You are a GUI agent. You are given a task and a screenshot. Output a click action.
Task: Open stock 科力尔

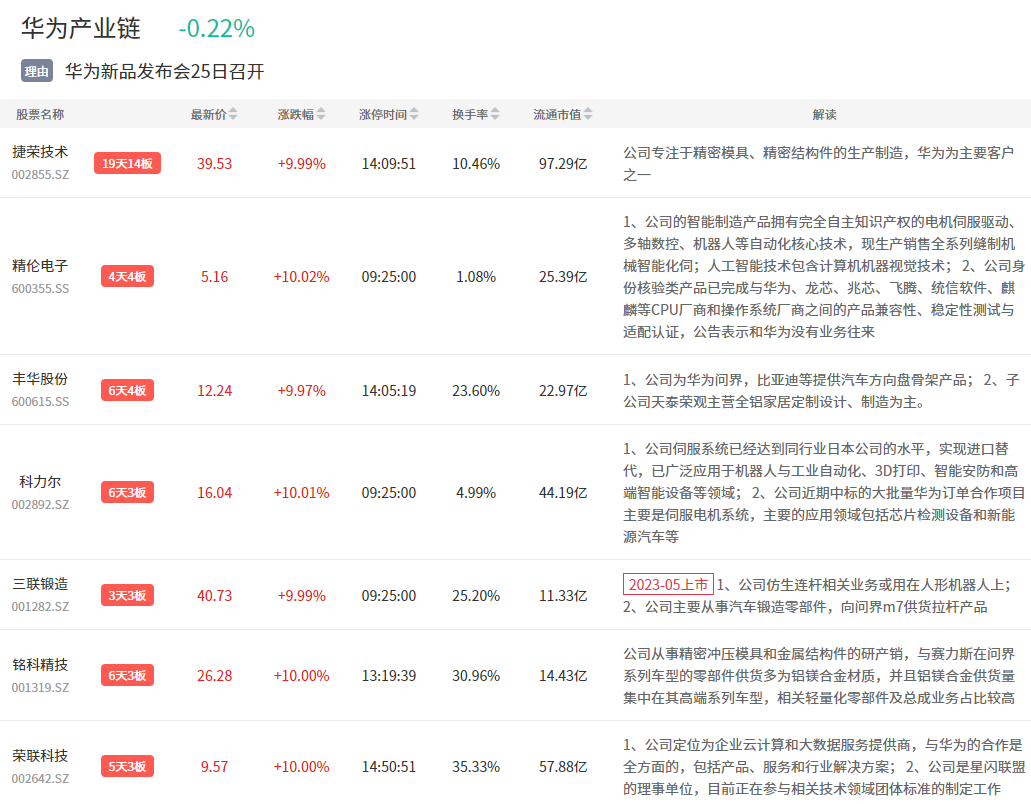coord(40,482)
